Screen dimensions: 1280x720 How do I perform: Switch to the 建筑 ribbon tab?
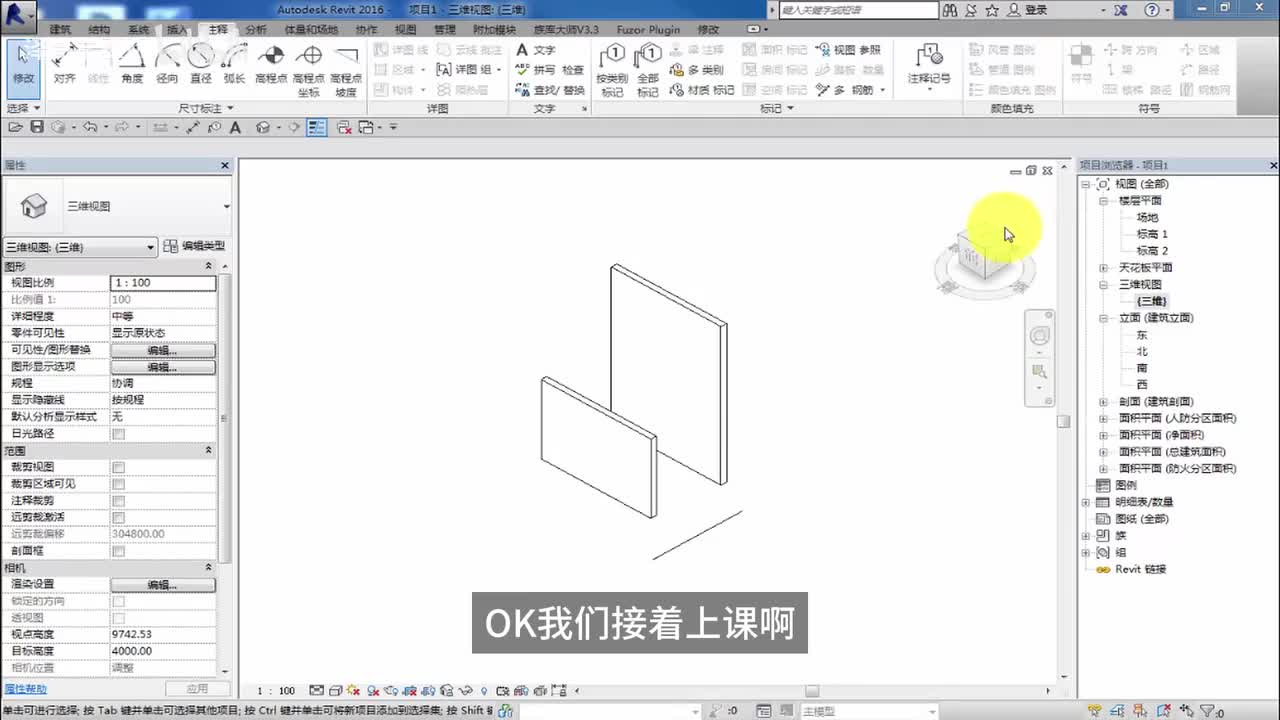[x=60, y=30]
